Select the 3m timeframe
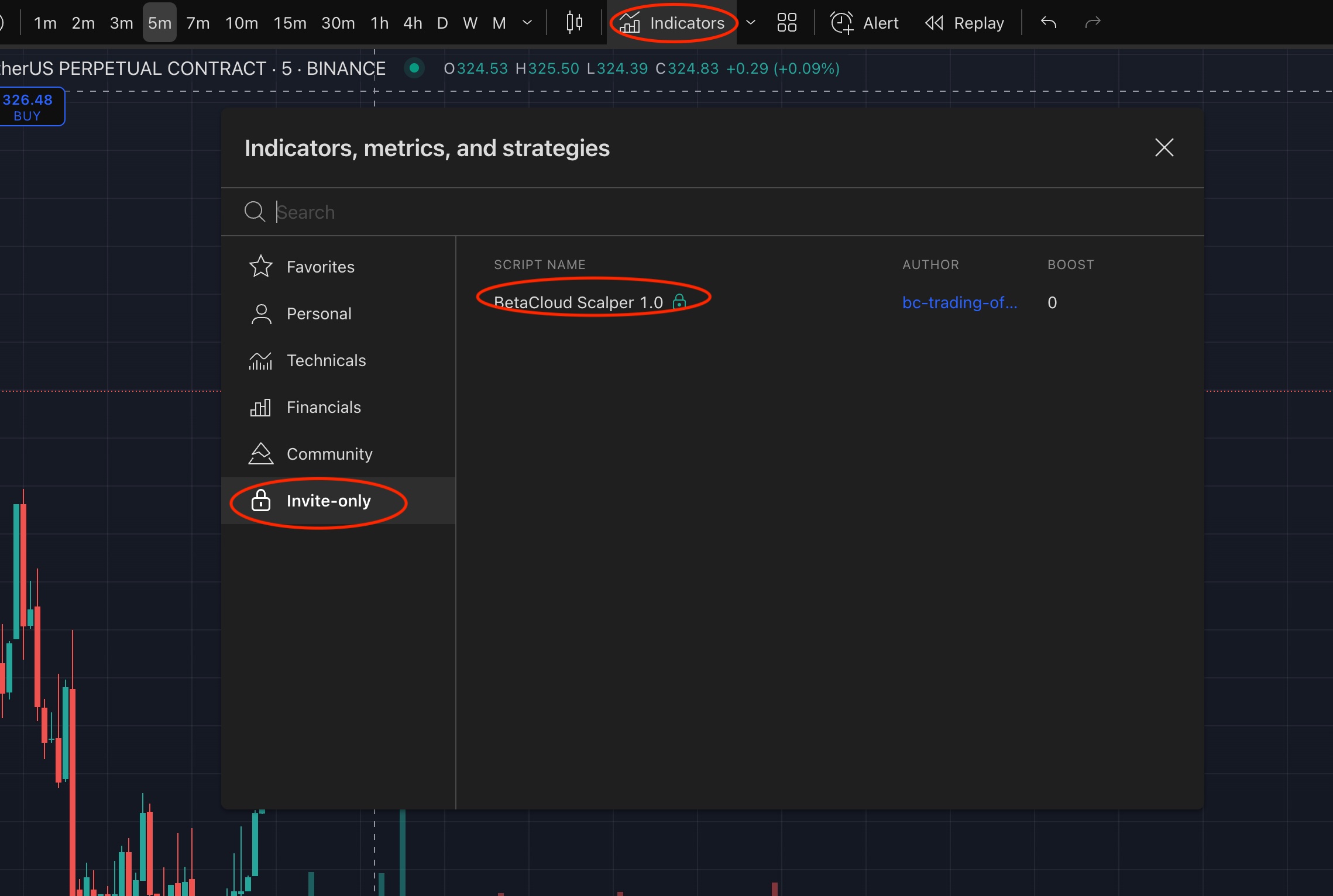 (x=121, y=23)
